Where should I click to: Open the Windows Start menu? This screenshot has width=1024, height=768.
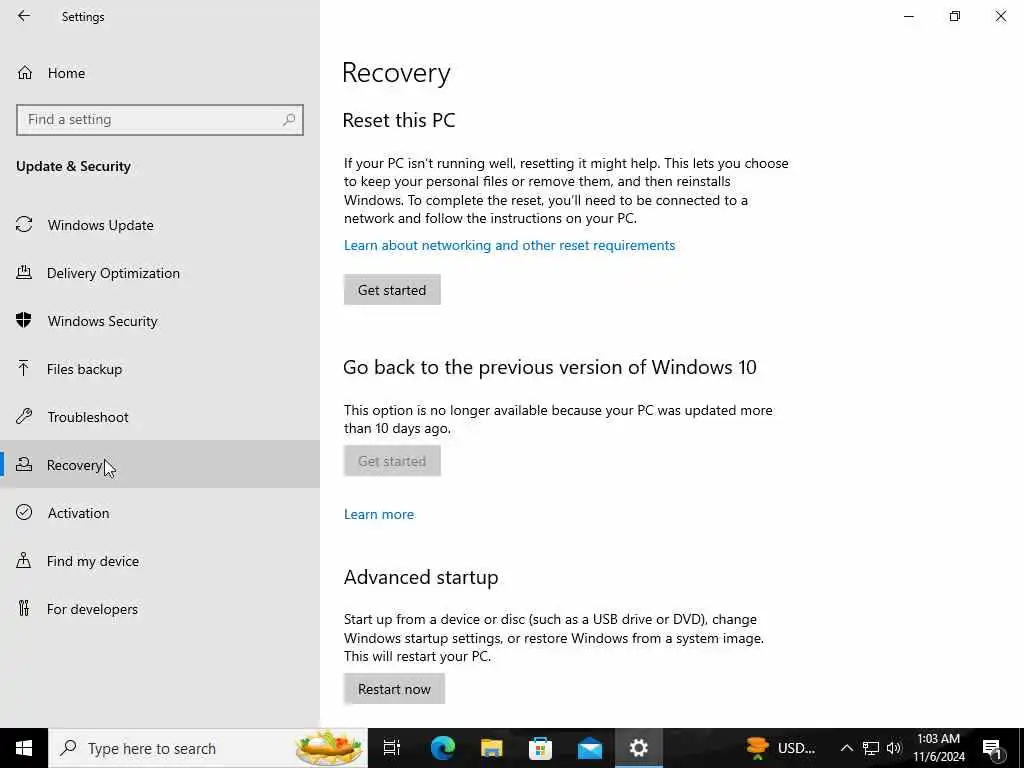pyautogui.click(x=24, y=748)
